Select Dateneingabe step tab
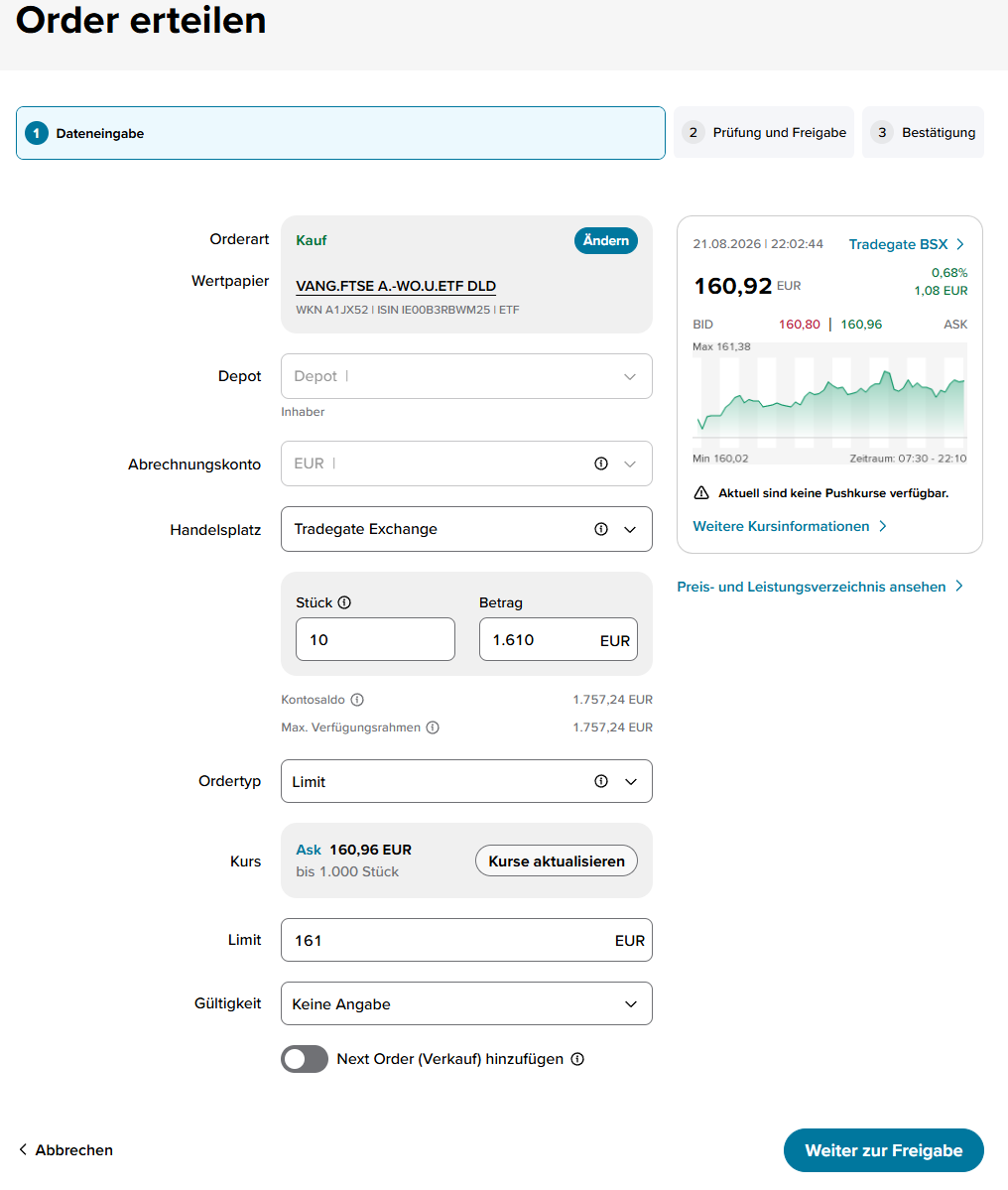Screen dimensions: 1008x1190 tap(340, 133)
